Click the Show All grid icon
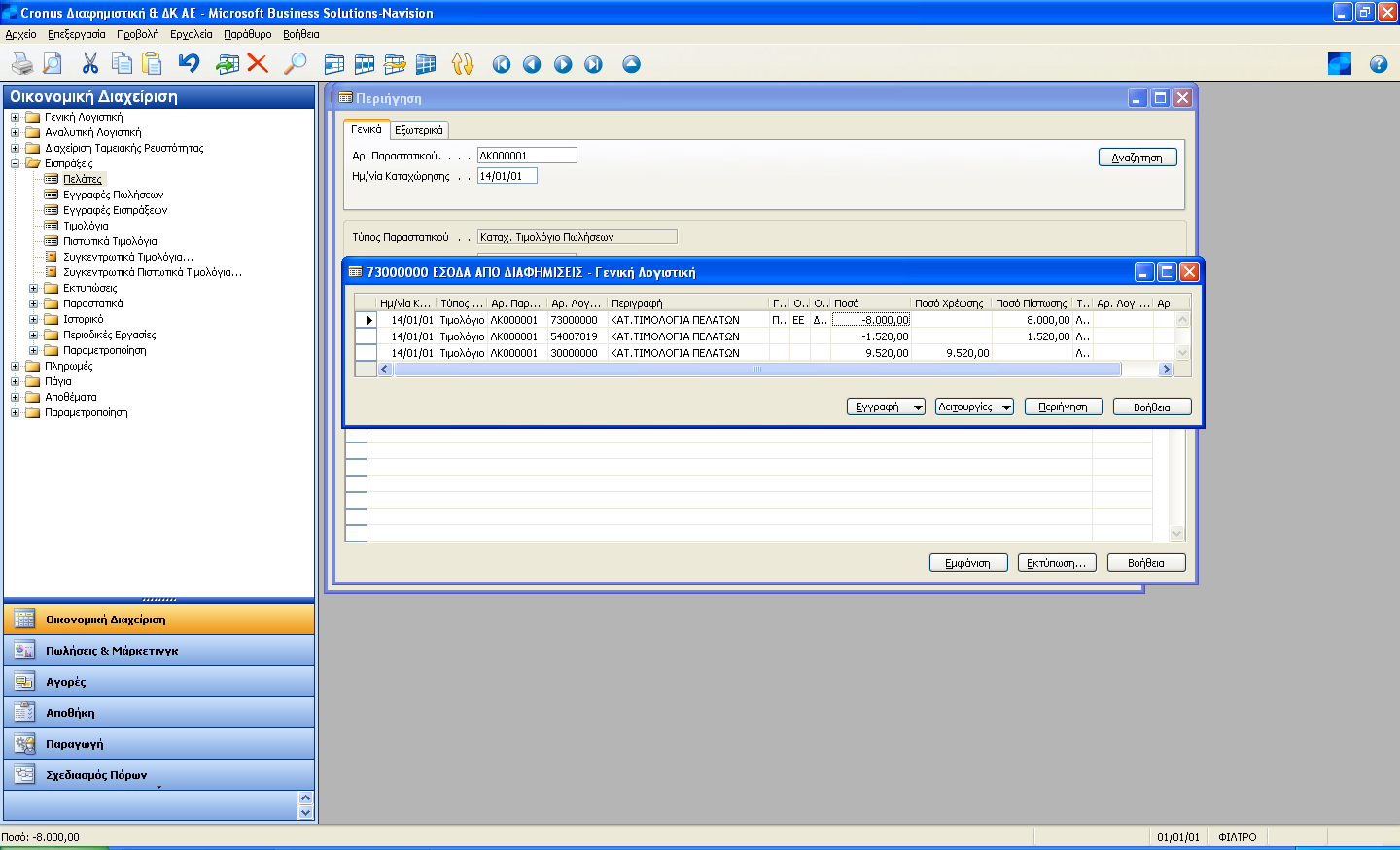Screen dimensions: 1400x850 coord(426,64)
